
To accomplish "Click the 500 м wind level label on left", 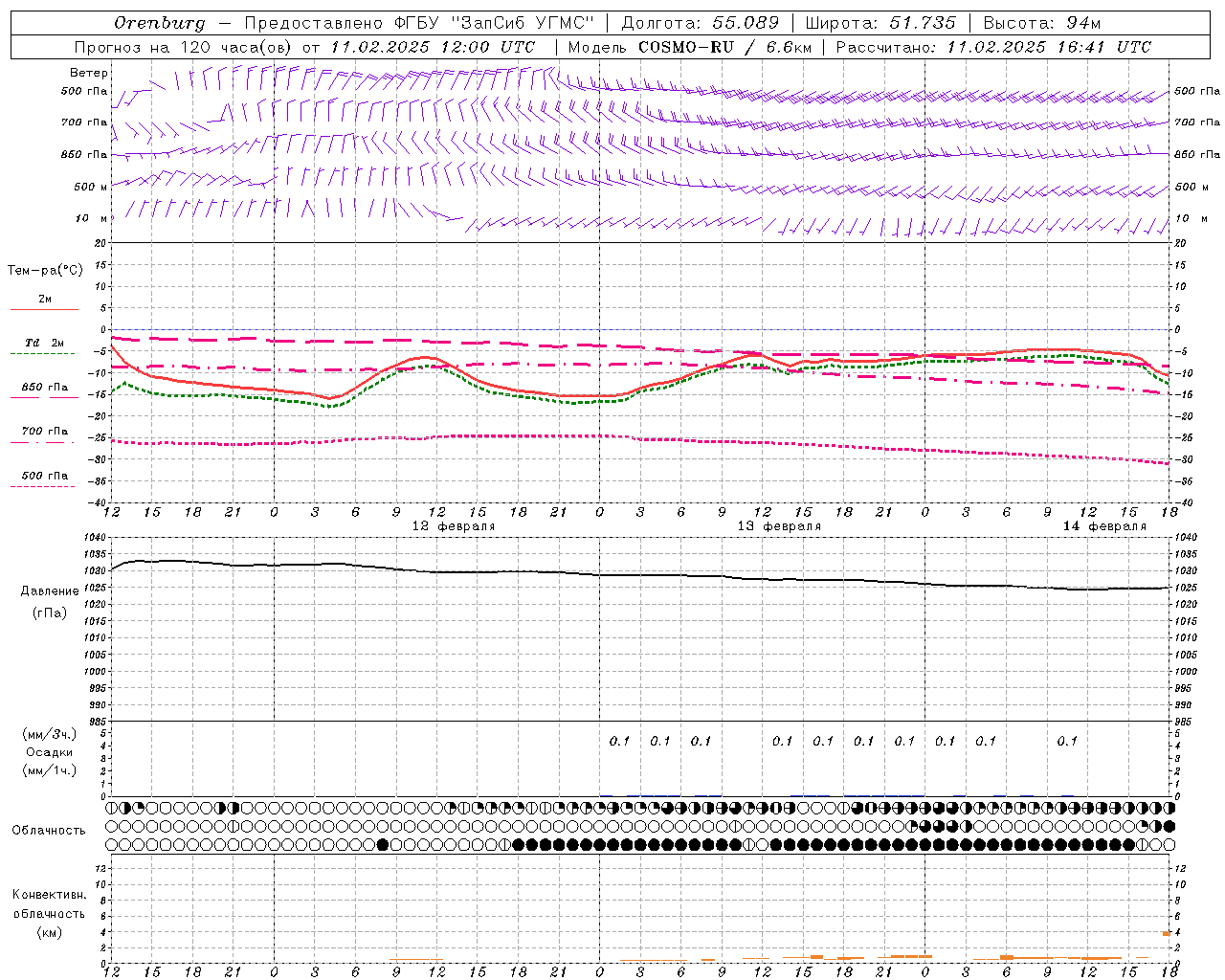I will tap(91, 187).
